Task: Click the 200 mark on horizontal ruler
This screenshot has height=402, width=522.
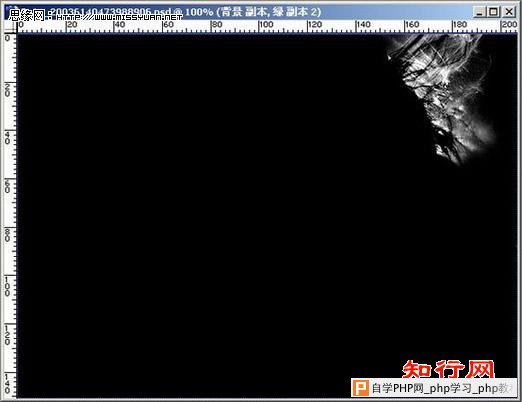Action: [x=509, y=25]
